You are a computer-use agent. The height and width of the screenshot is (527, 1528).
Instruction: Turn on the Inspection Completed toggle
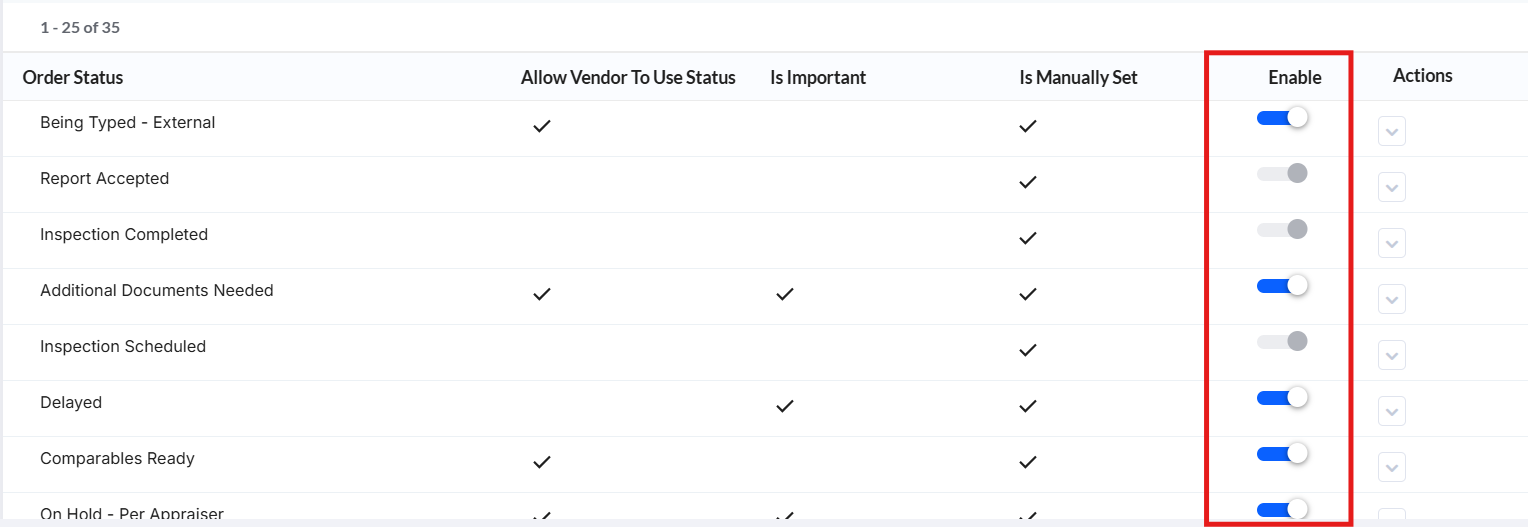(1282, 230)
